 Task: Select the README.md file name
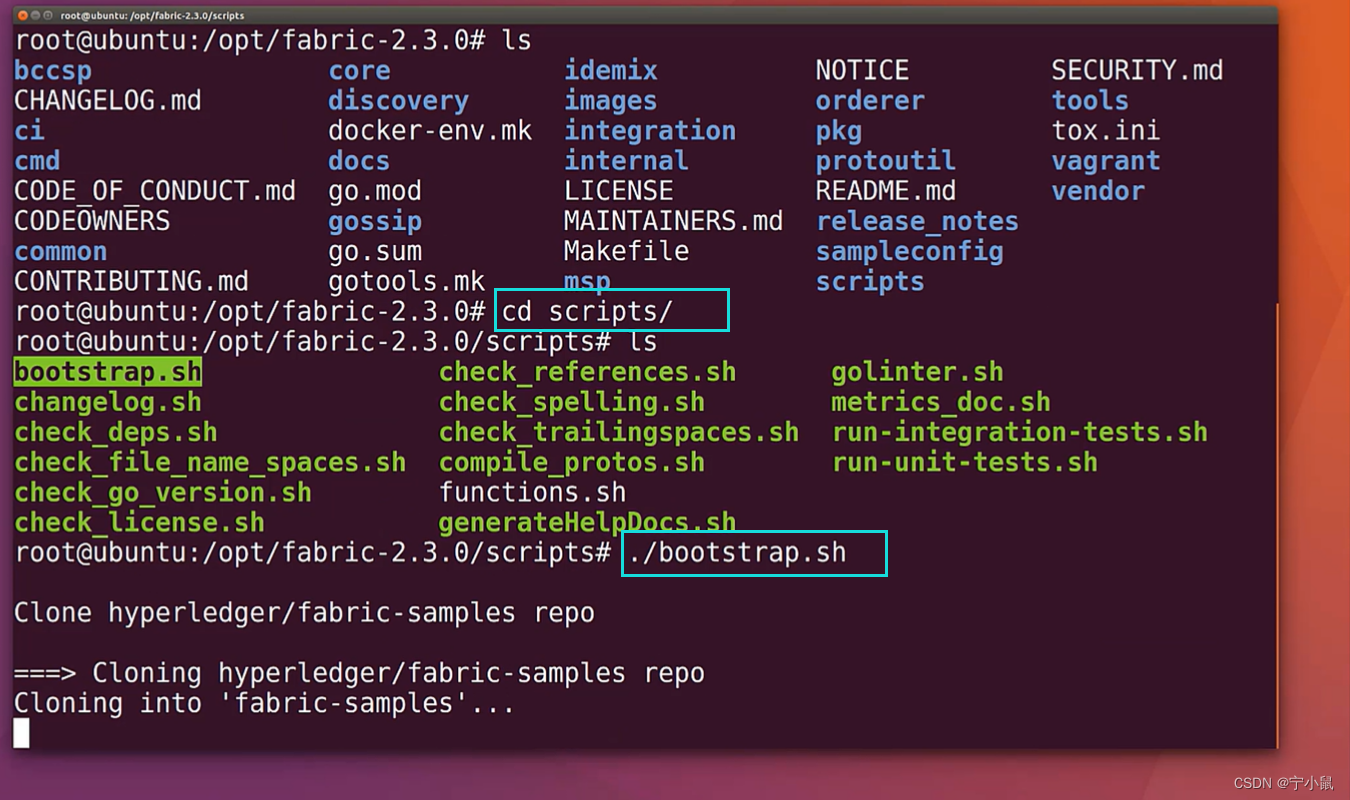[886, 191]
